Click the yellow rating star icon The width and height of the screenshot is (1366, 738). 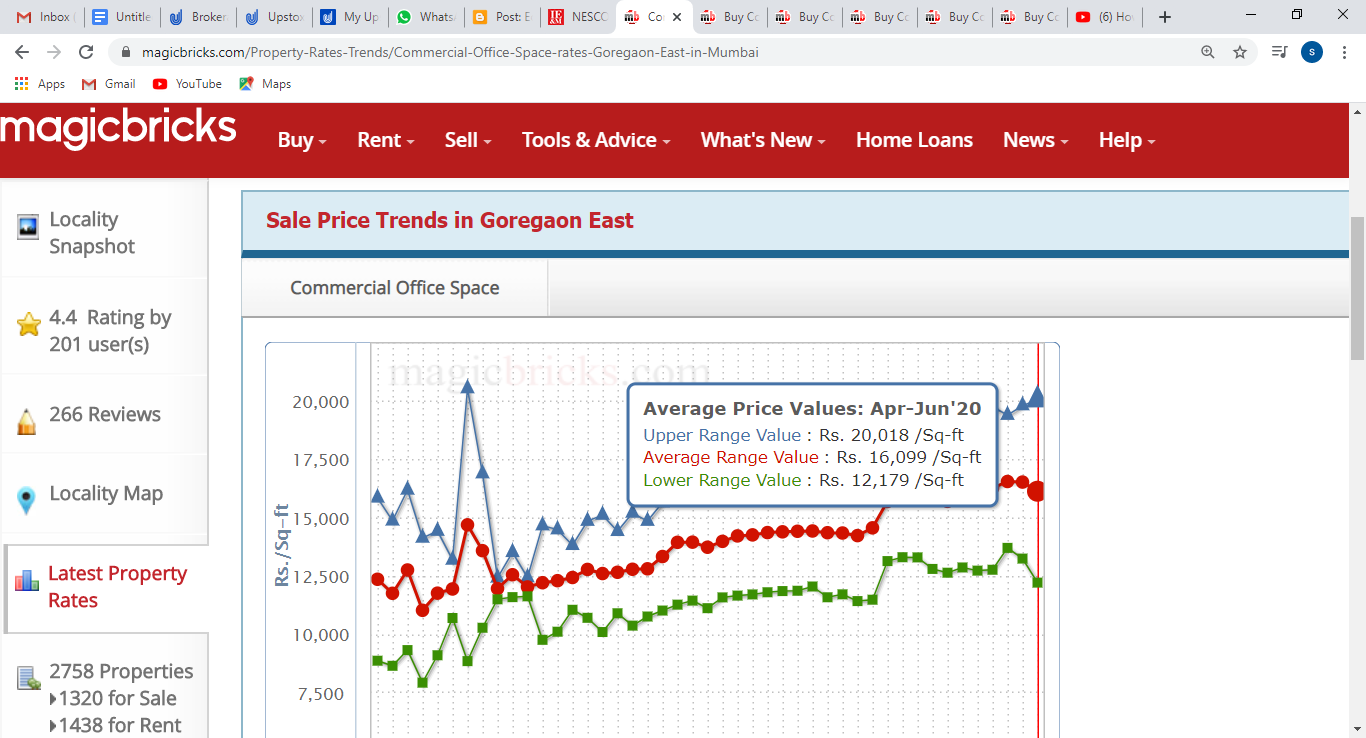pos(28,324)
